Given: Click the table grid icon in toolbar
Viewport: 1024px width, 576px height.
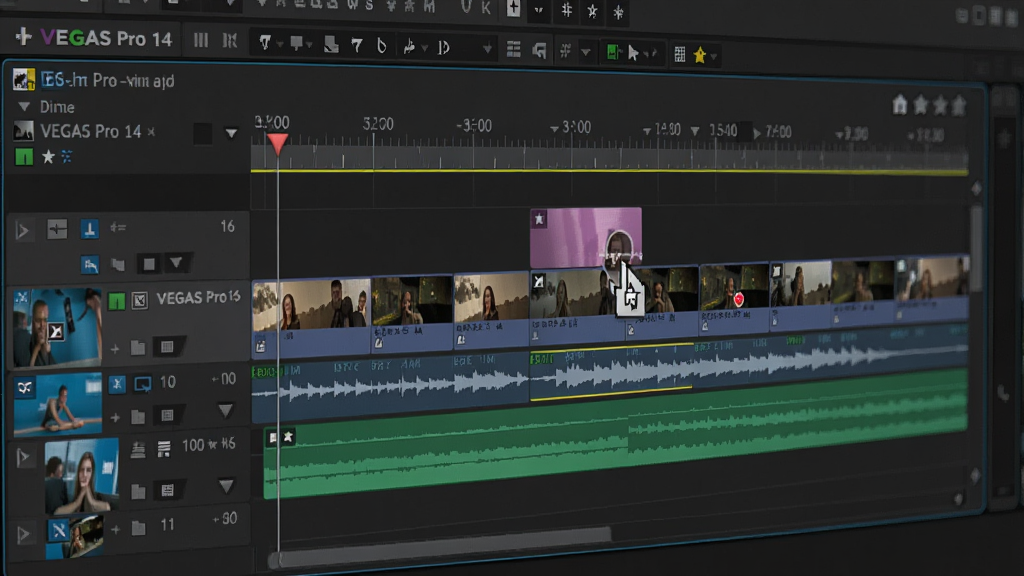Looking at the screenshot, I should (680, 54).
